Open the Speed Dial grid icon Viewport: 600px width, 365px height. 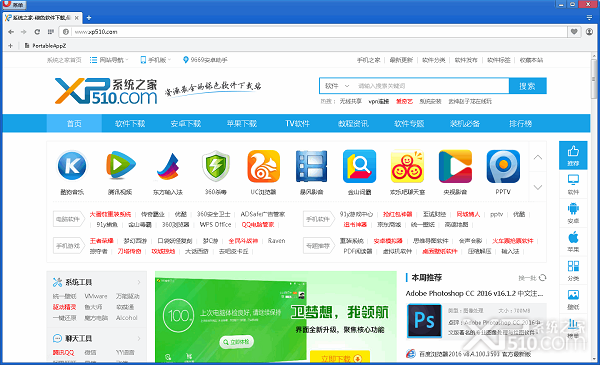pyautogui.click(x=51, y=32)
